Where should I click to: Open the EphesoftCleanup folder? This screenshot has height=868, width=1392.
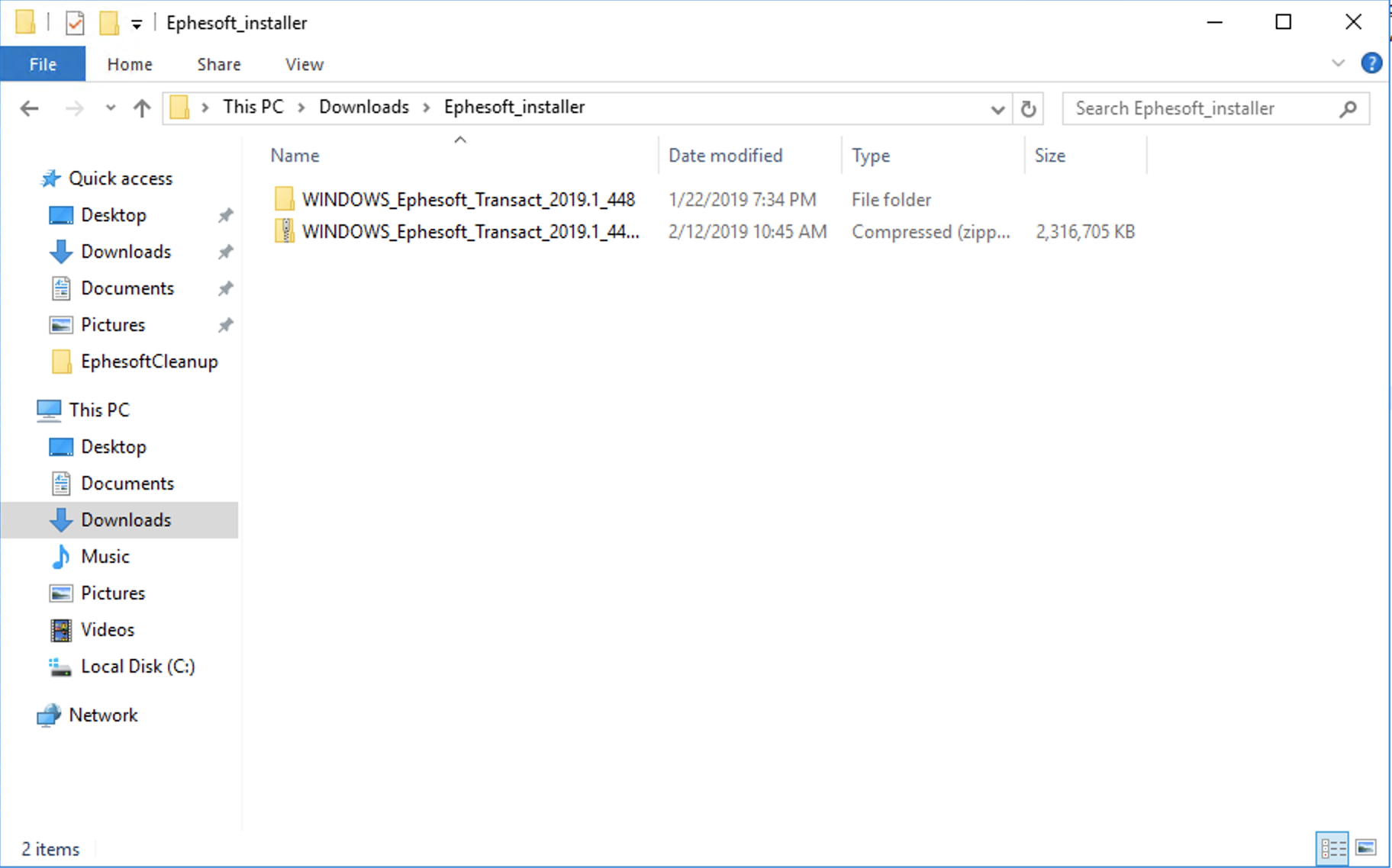(x=150, y=362)
